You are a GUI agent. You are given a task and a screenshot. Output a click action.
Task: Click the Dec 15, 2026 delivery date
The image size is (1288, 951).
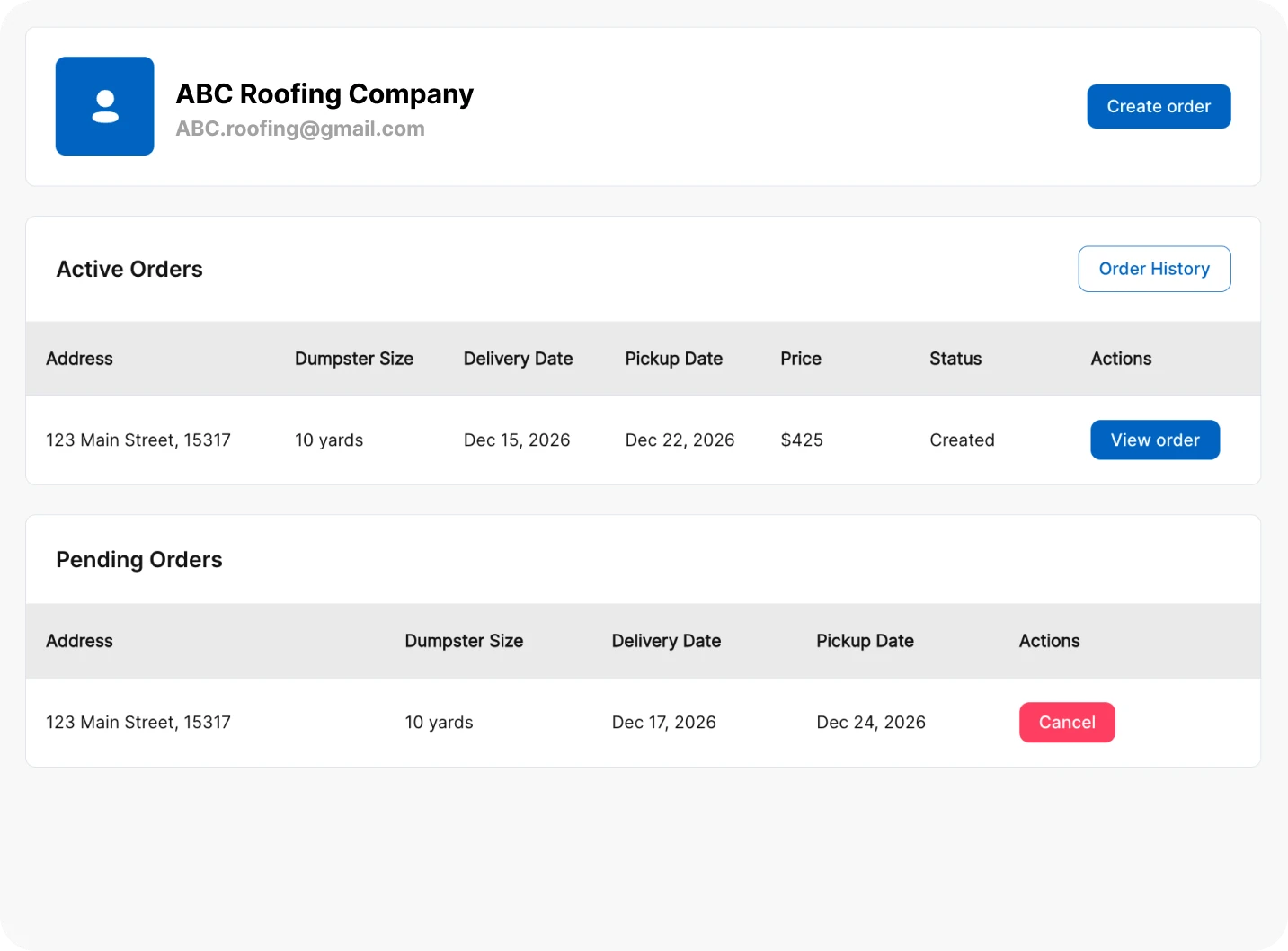(517, 440)
